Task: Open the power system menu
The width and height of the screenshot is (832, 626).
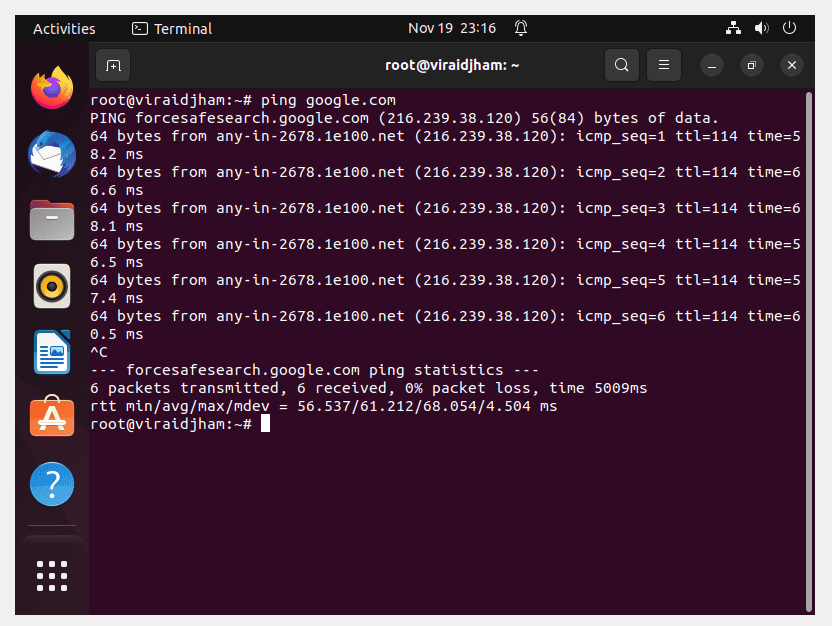Action: pos(790,28)
